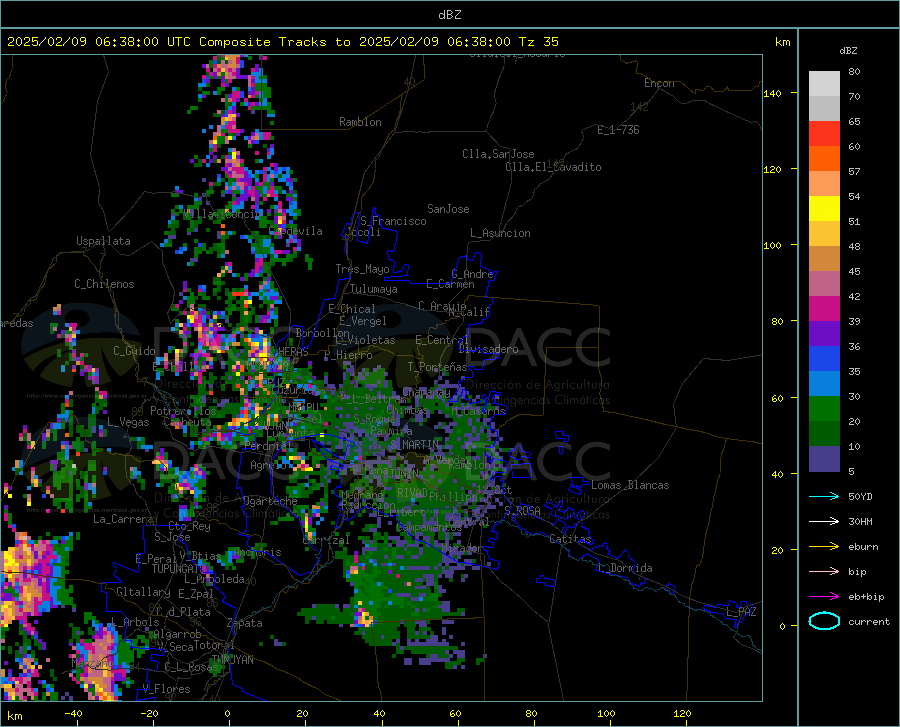Image resolution: width=900 pixels, height=727 pixels.
Task: Click the Catitas map label
Action: click(x=570, y=539)
